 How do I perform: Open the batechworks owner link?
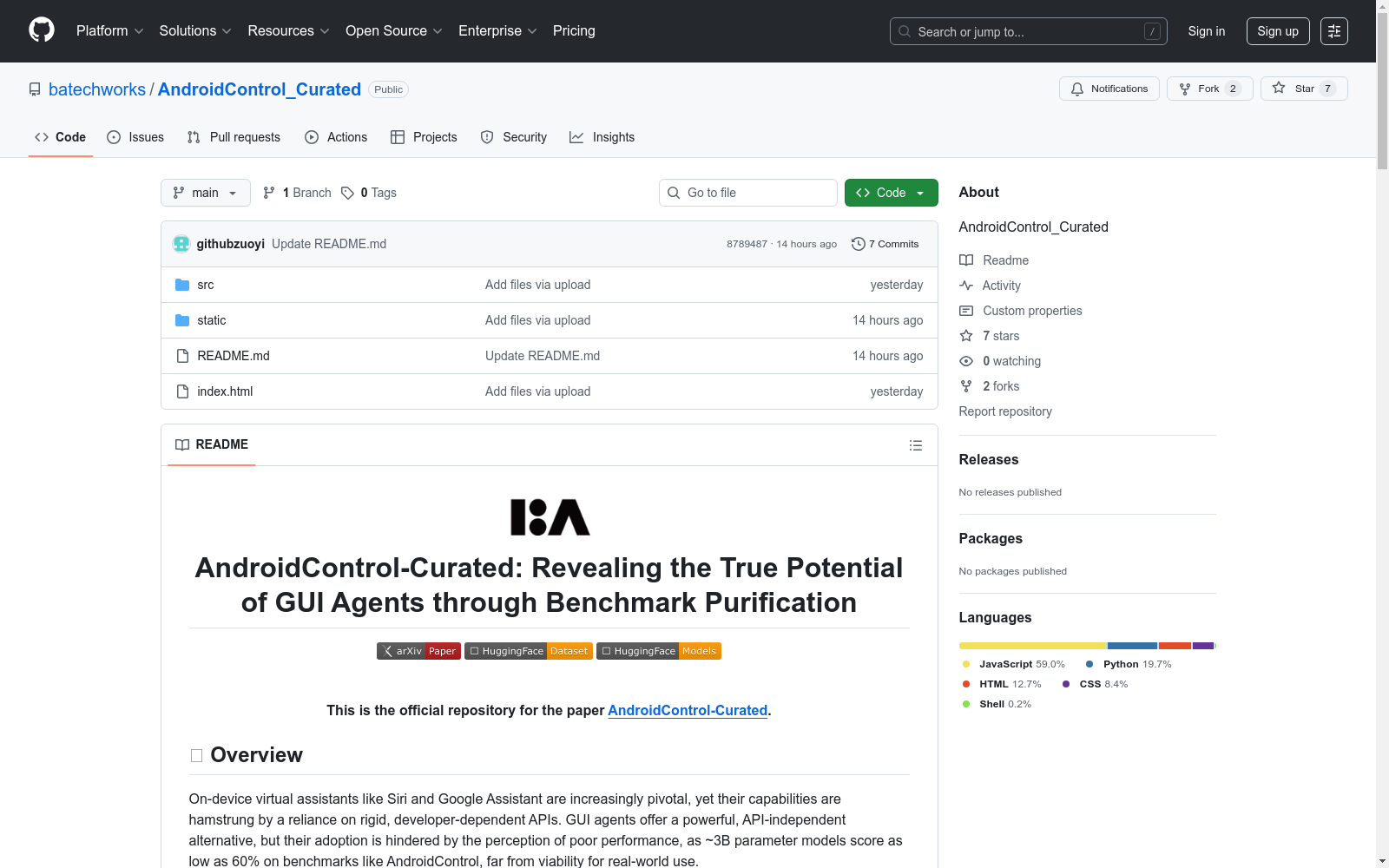click(97, 89)
